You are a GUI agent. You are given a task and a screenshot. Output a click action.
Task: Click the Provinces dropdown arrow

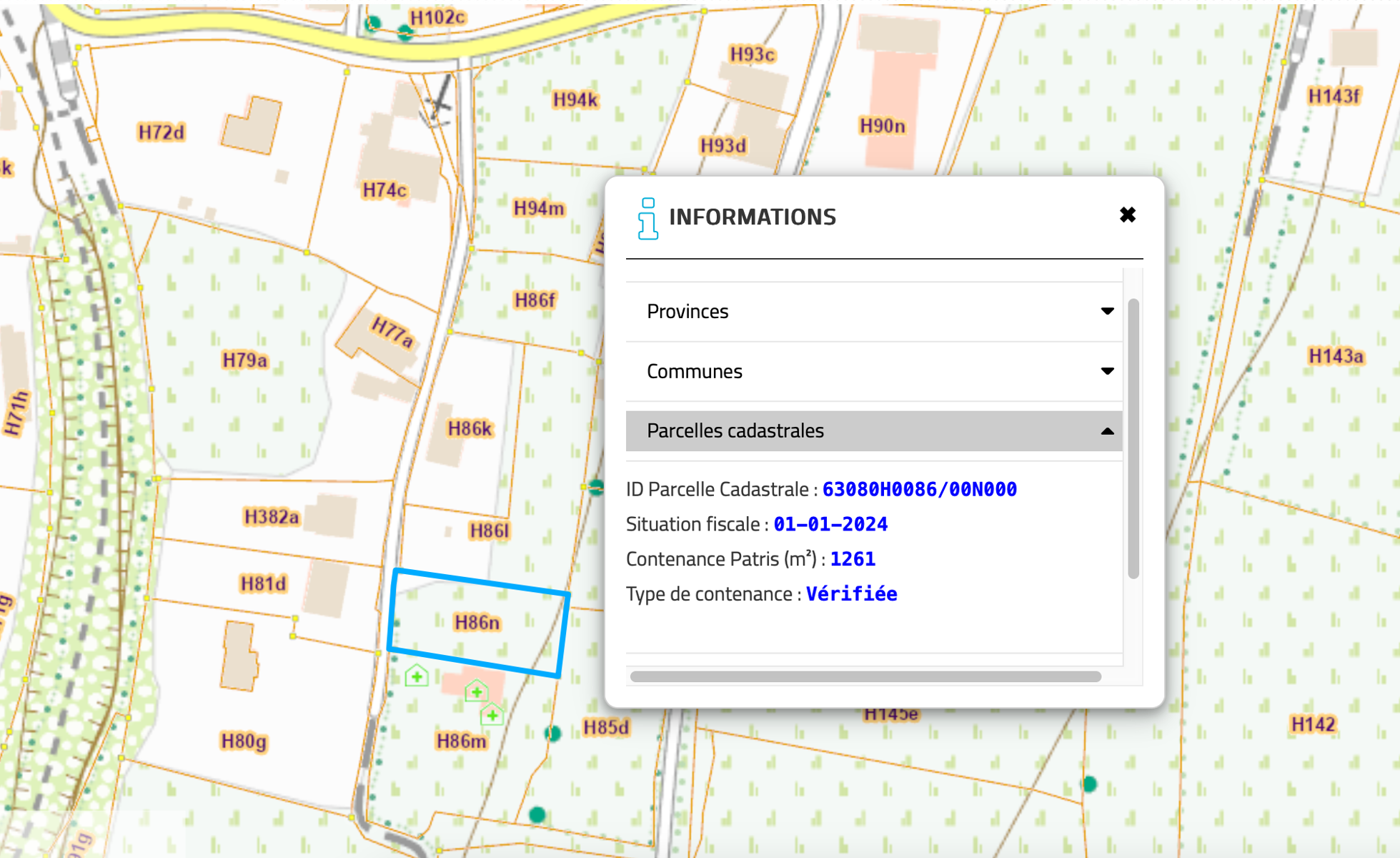1107,311
